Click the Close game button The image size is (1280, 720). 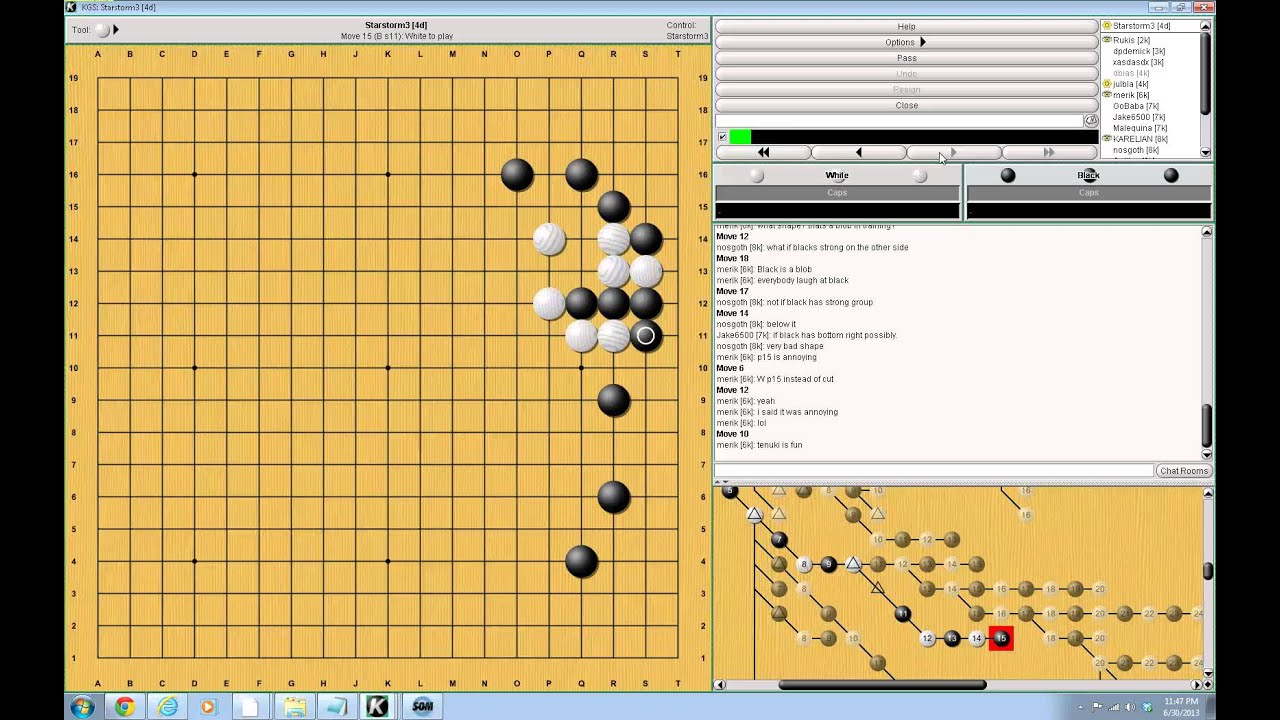point(906,105)
